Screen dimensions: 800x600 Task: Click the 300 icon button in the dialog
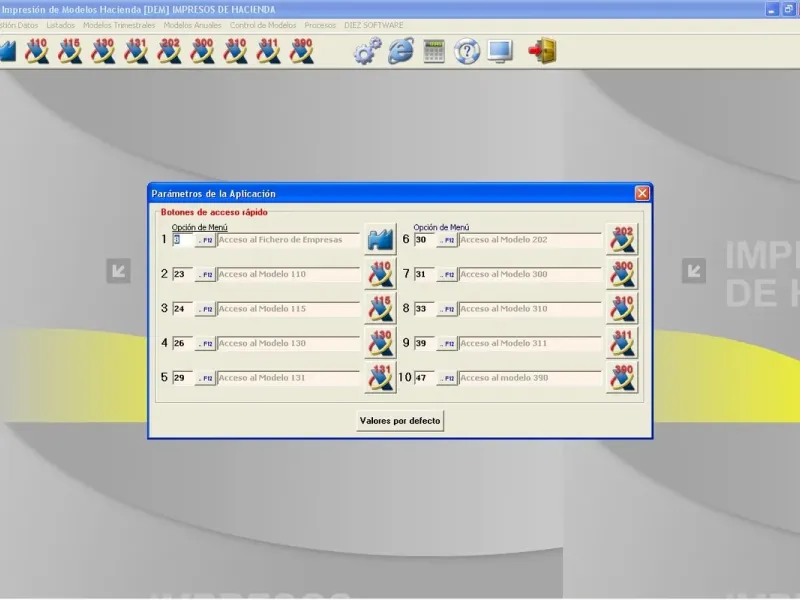tap(622, 274)
